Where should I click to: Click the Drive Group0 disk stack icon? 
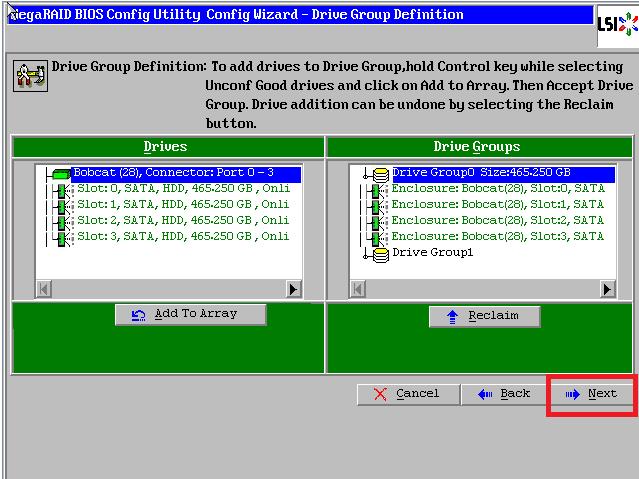[x=381, y=174]
